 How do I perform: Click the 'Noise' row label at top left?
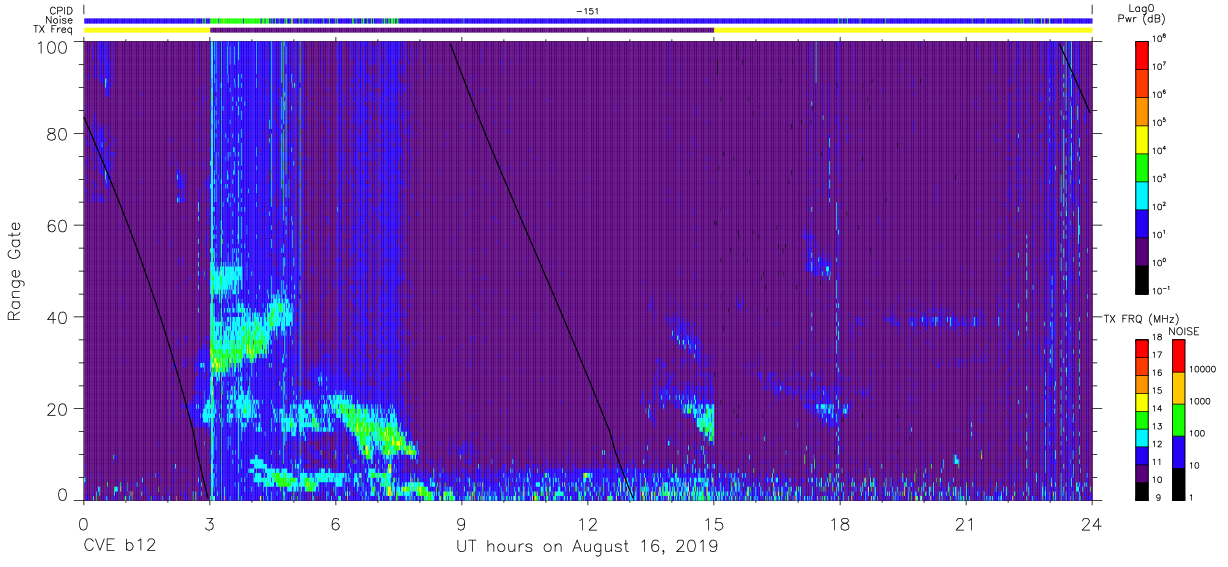click(x=60, y=20)
